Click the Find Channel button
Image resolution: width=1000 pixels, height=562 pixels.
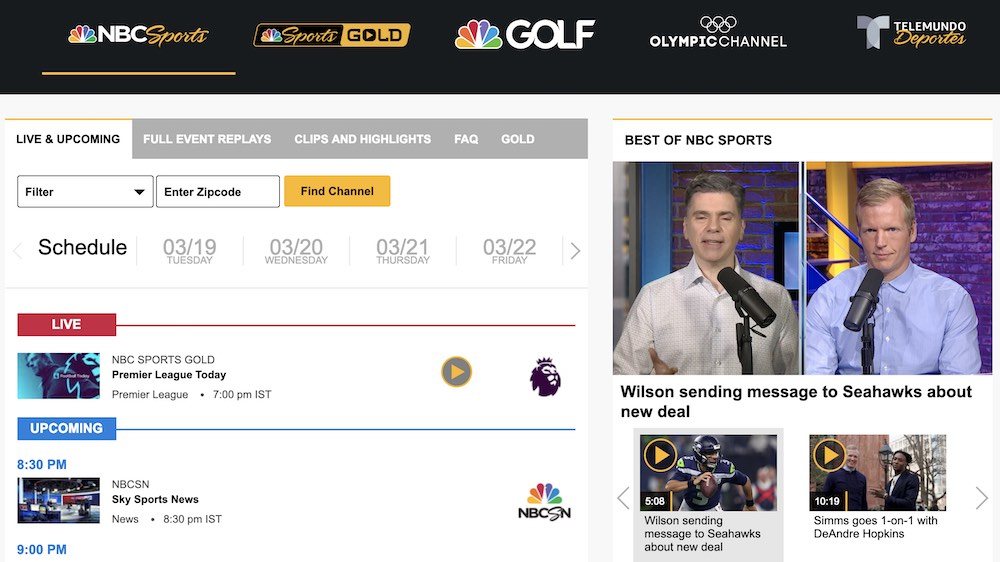pyautogui.click(x=337, y=191)
